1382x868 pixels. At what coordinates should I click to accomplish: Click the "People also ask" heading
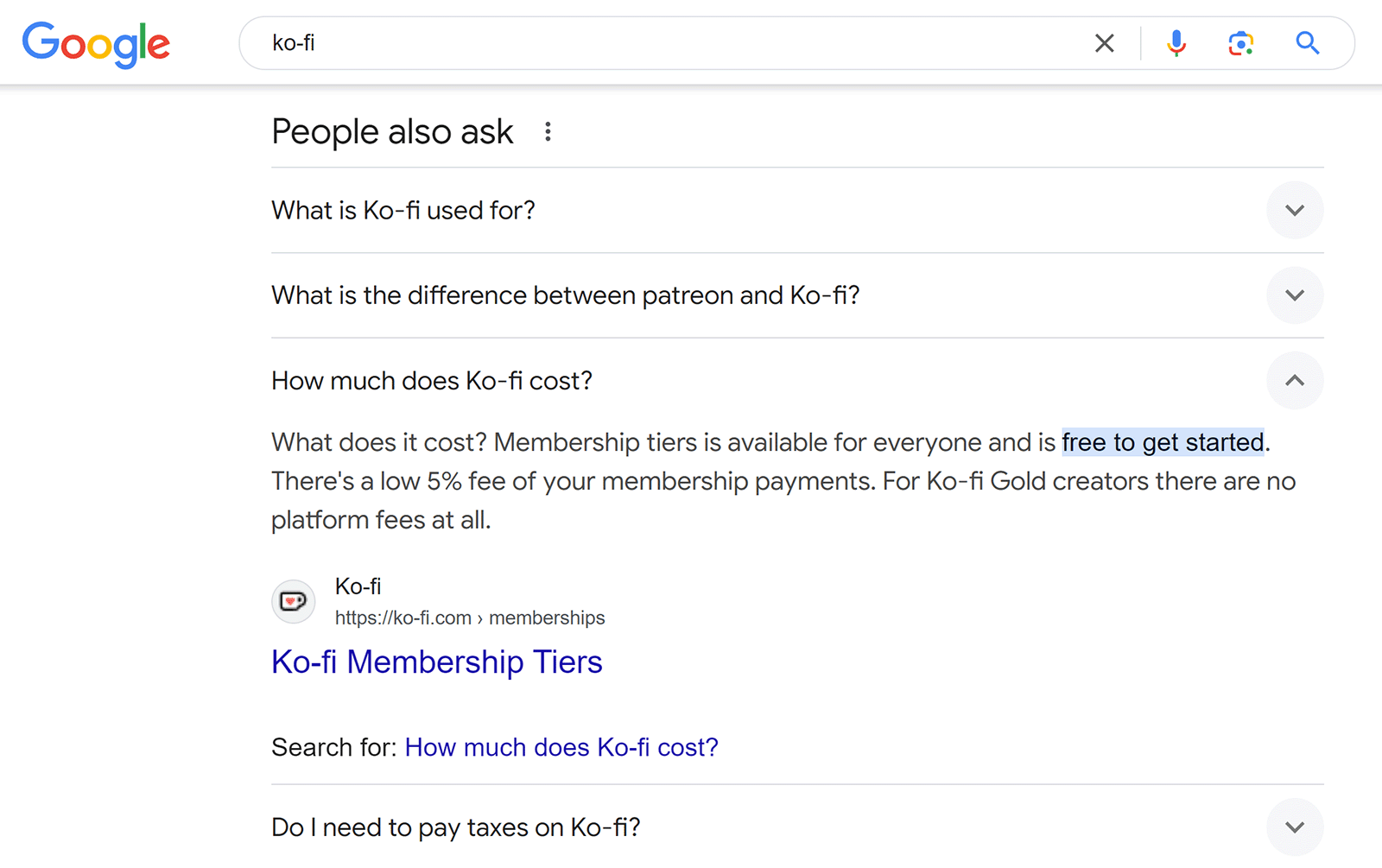point(392,131)
